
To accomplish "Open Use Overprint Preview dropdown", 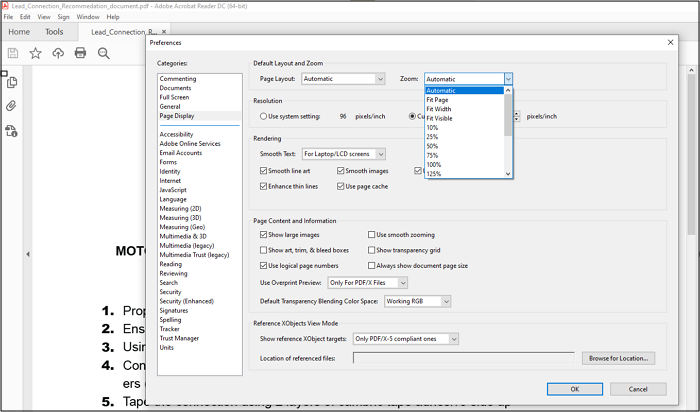I will click(368, 283).
